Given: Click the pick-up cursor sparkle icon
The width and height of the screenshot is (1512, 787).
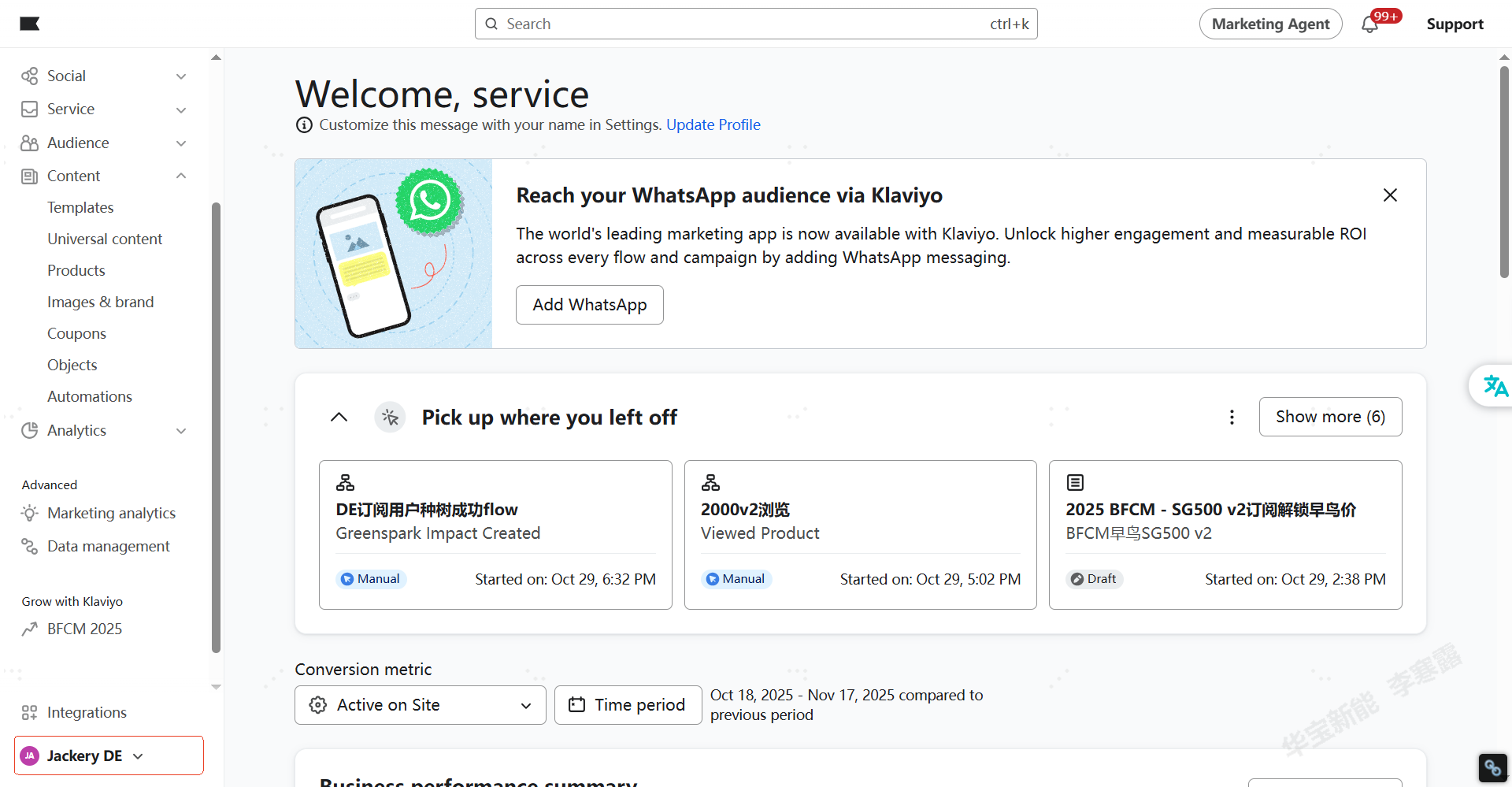Looking at the screenshot, I should (390, 417).
